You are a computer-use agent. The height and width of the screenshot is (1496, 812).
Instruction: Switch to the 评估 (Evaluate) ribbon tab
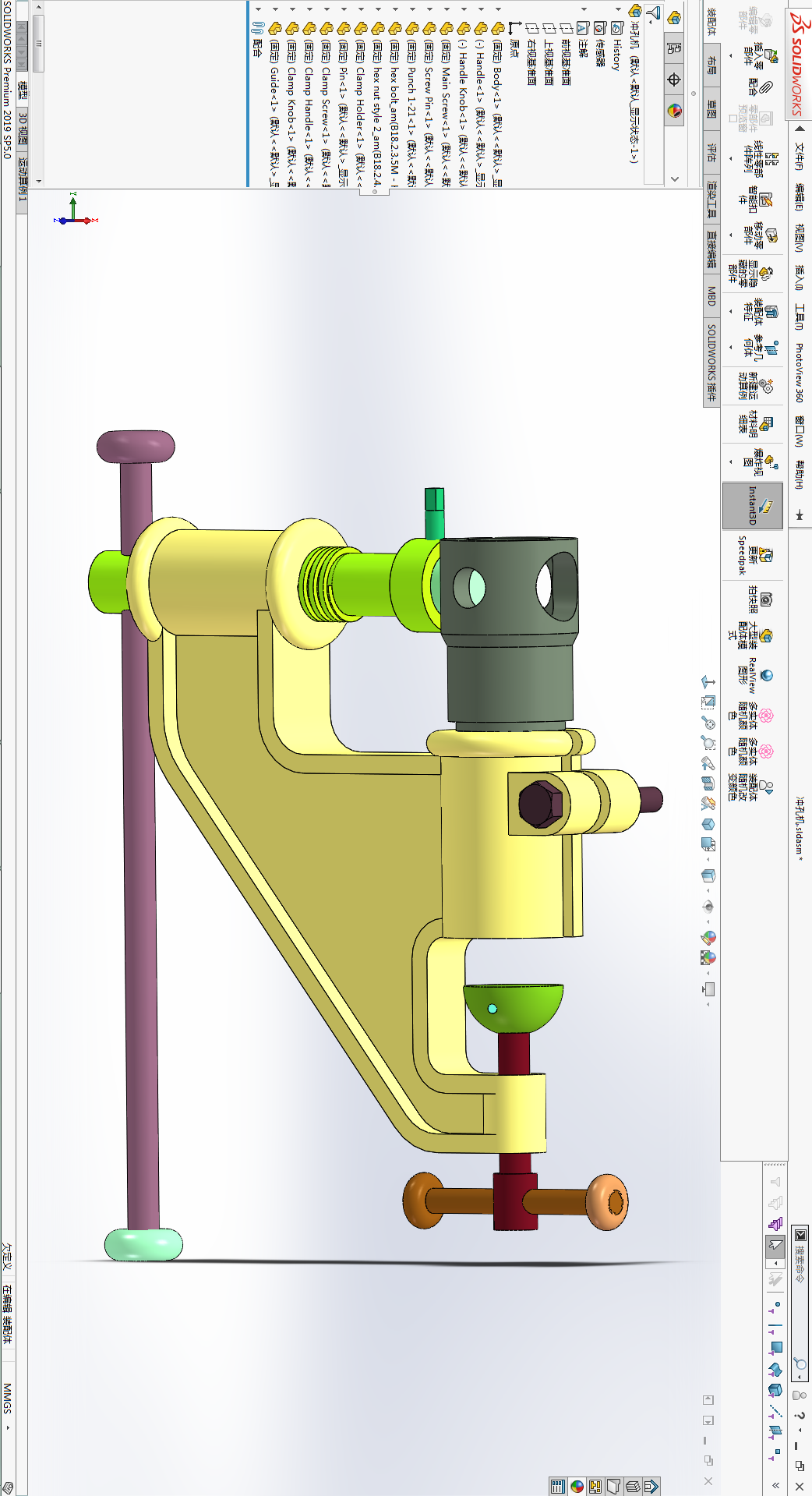tap(711, 151)
